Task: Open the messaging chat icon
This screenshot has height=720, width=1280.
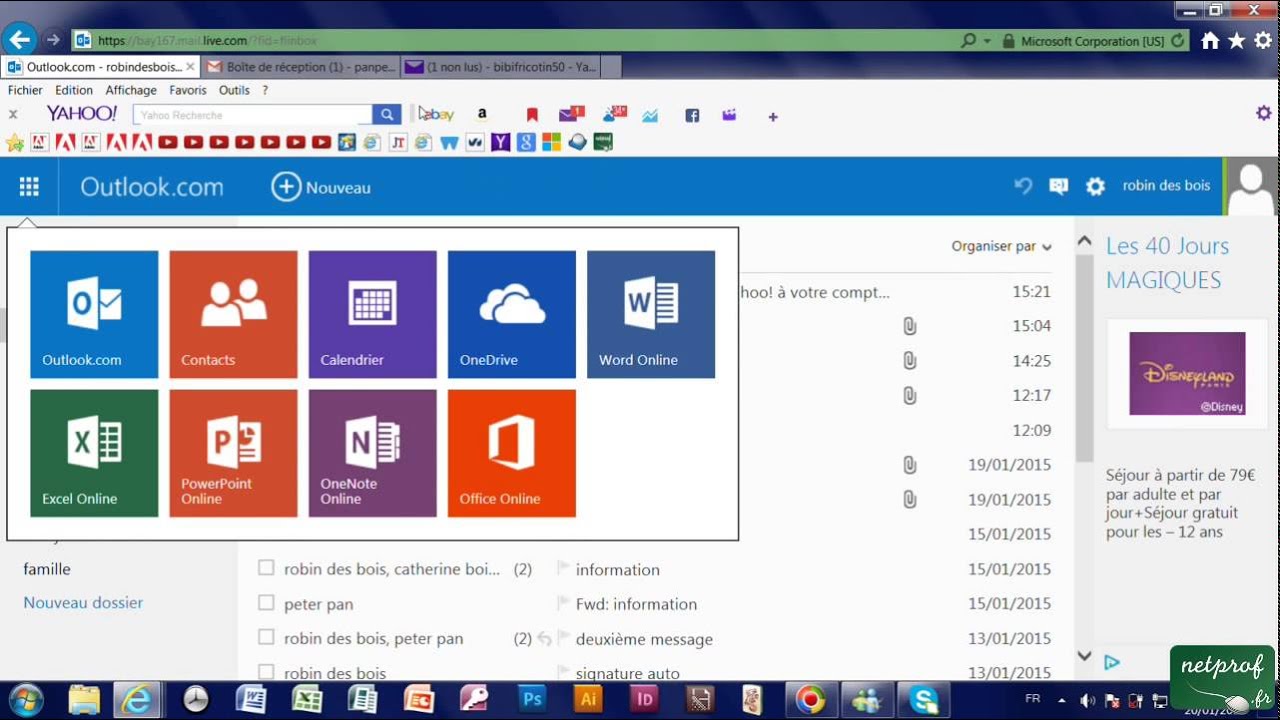Action: (x=1058, y=186)
